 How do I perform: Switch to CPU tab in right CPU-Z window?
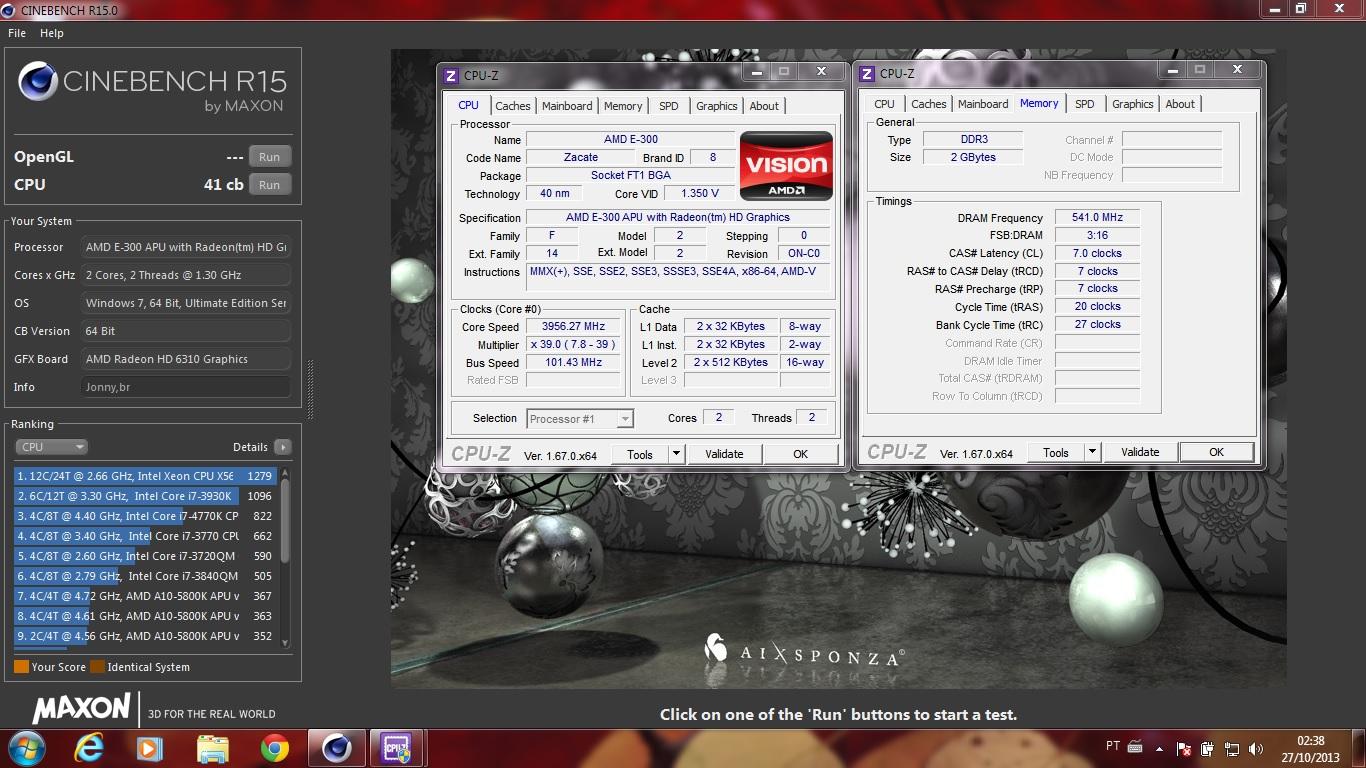tap(884, 104)
